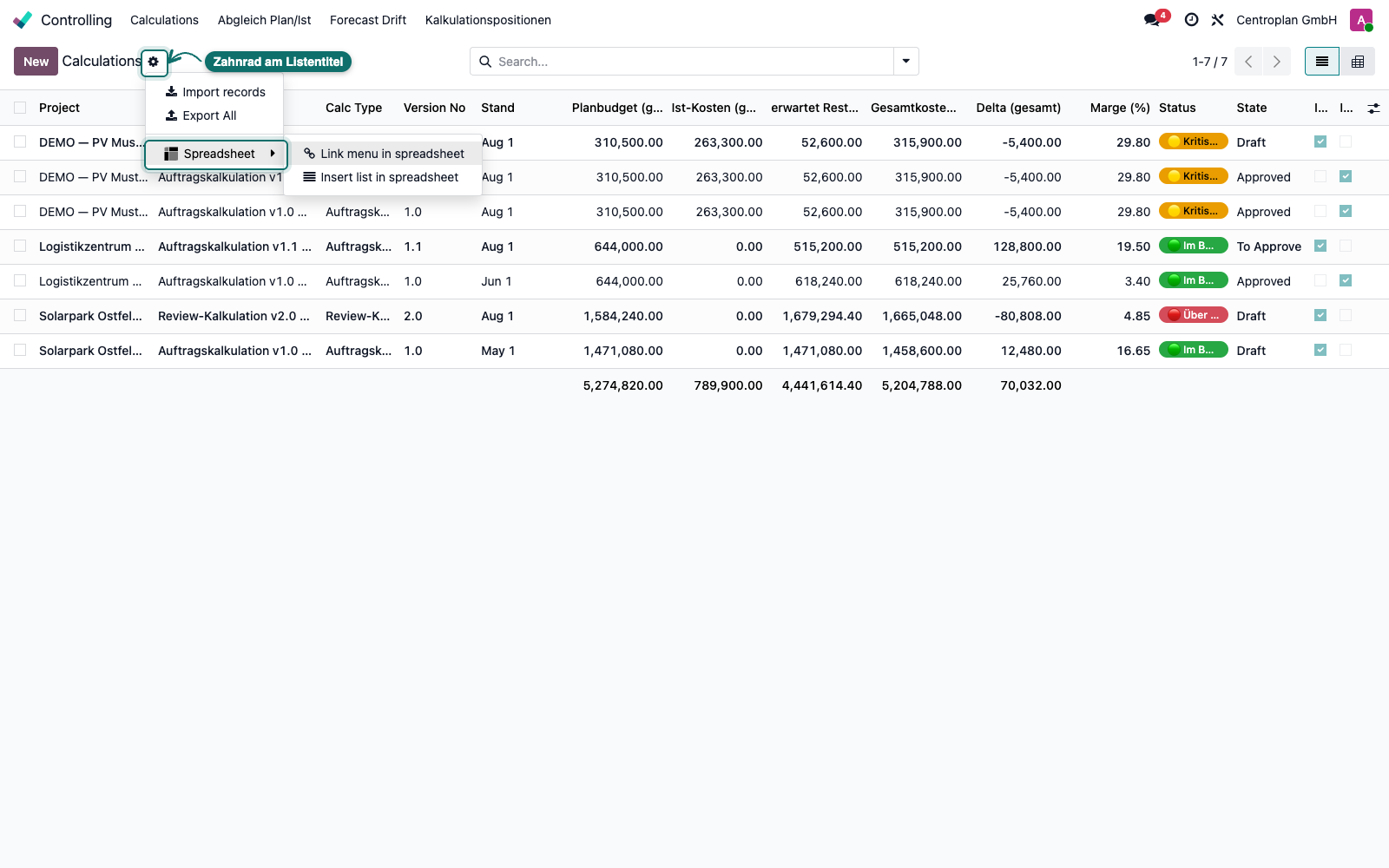
Task: Click the 1,679,294.40 erwartet Rest value
Action: tap(822, 316)
